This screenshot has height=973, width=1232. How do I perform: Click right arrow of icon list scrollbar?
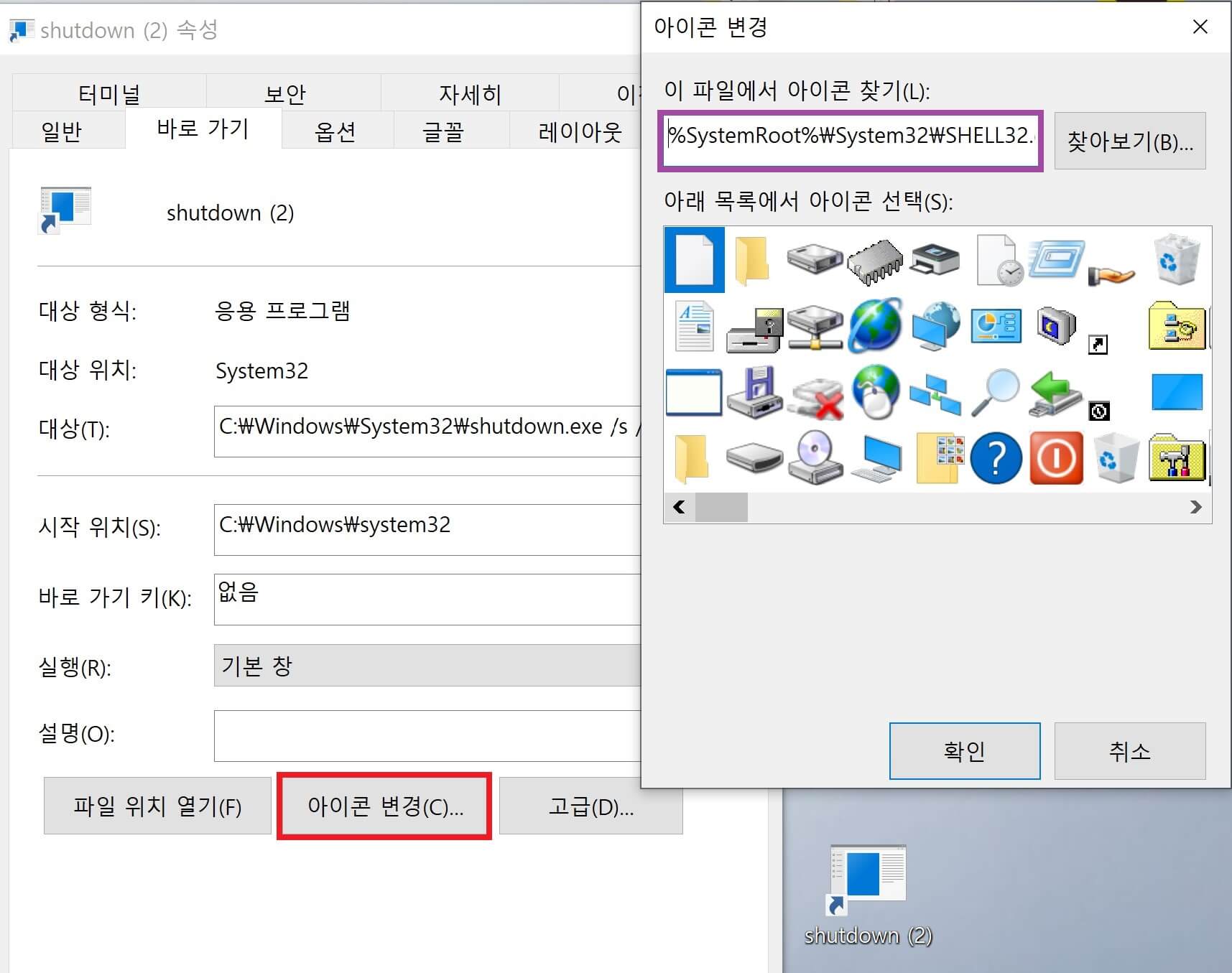tap(1196, 508)
